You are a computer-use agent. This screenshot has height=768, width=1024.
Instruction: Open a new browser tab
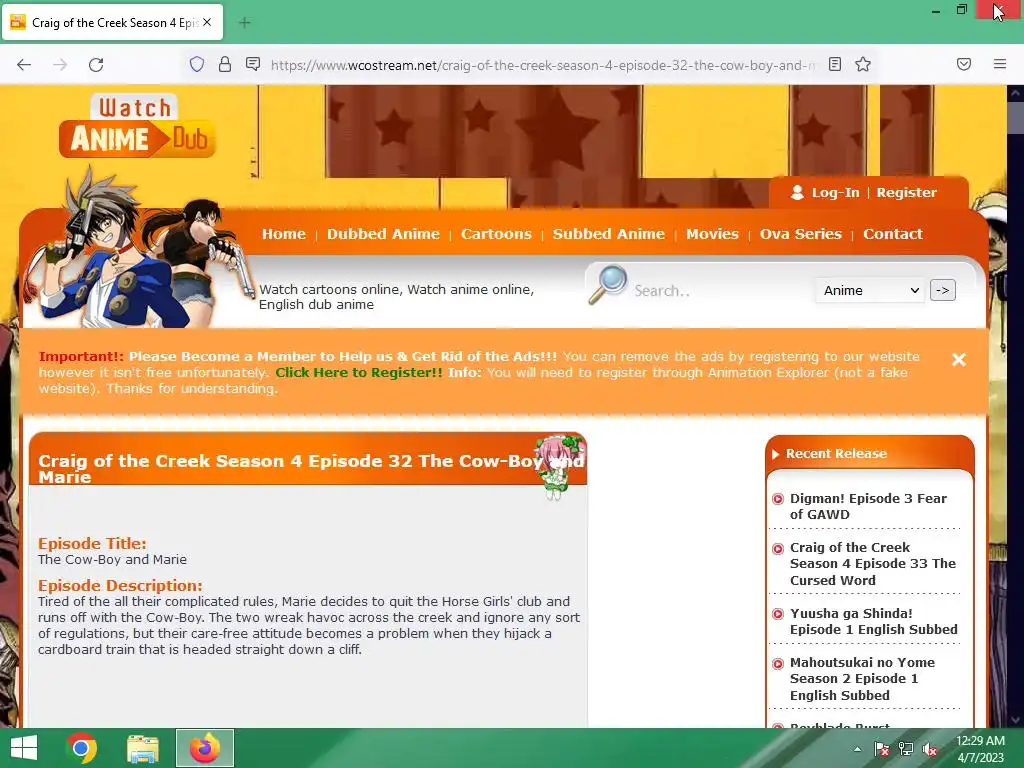click(x=244, y=23)
